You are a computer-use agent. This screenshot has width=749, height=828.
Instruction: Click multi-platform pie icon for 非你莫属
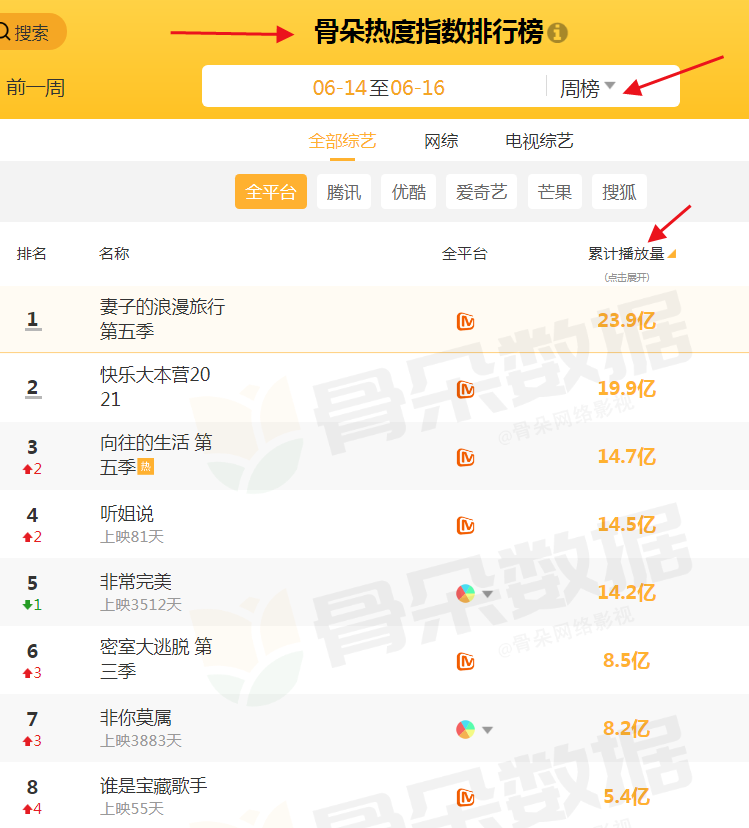point(465,730)
